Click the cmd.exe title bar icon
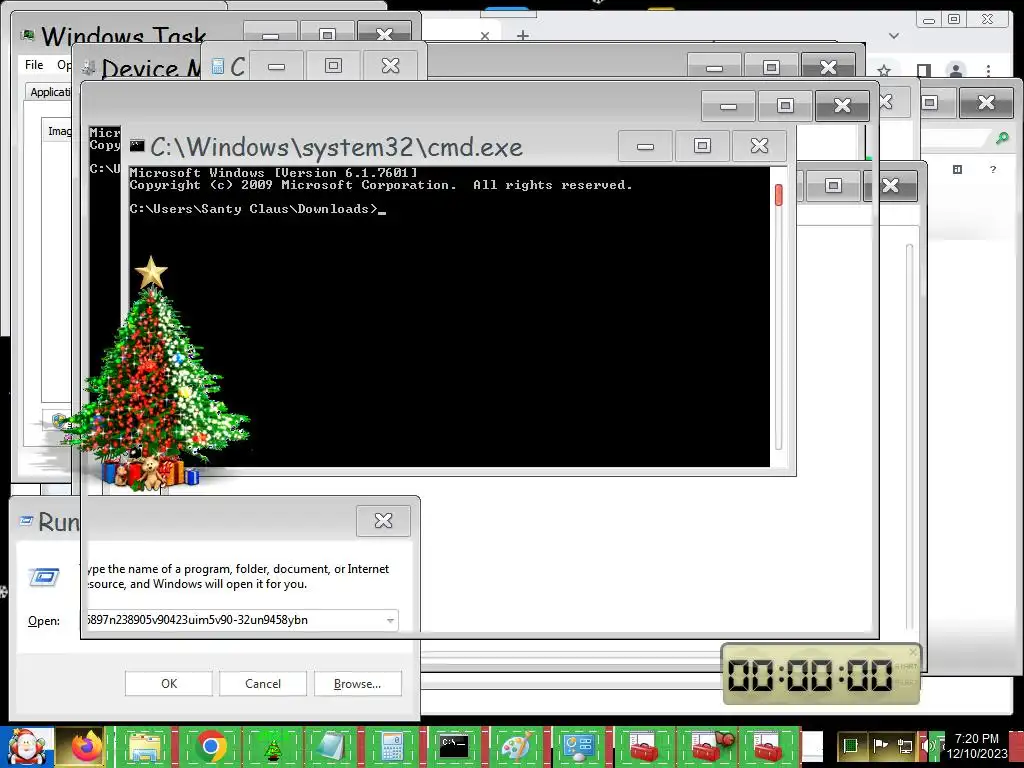This screenshot has width=1024, height=768. (x=137, y=146)
